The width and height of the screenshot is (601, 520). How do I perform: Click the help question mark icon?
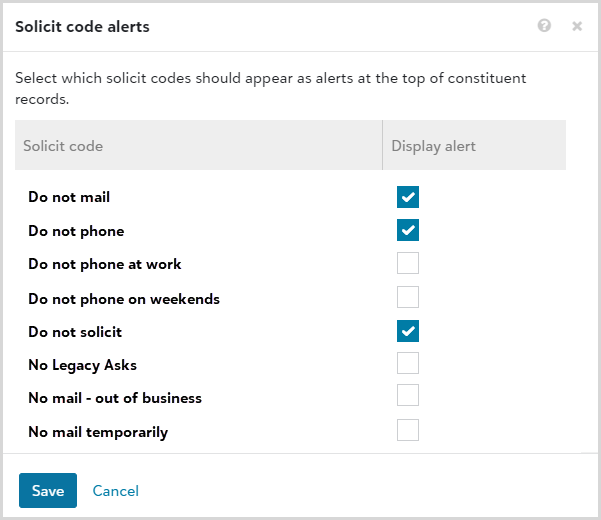(544, 26)
